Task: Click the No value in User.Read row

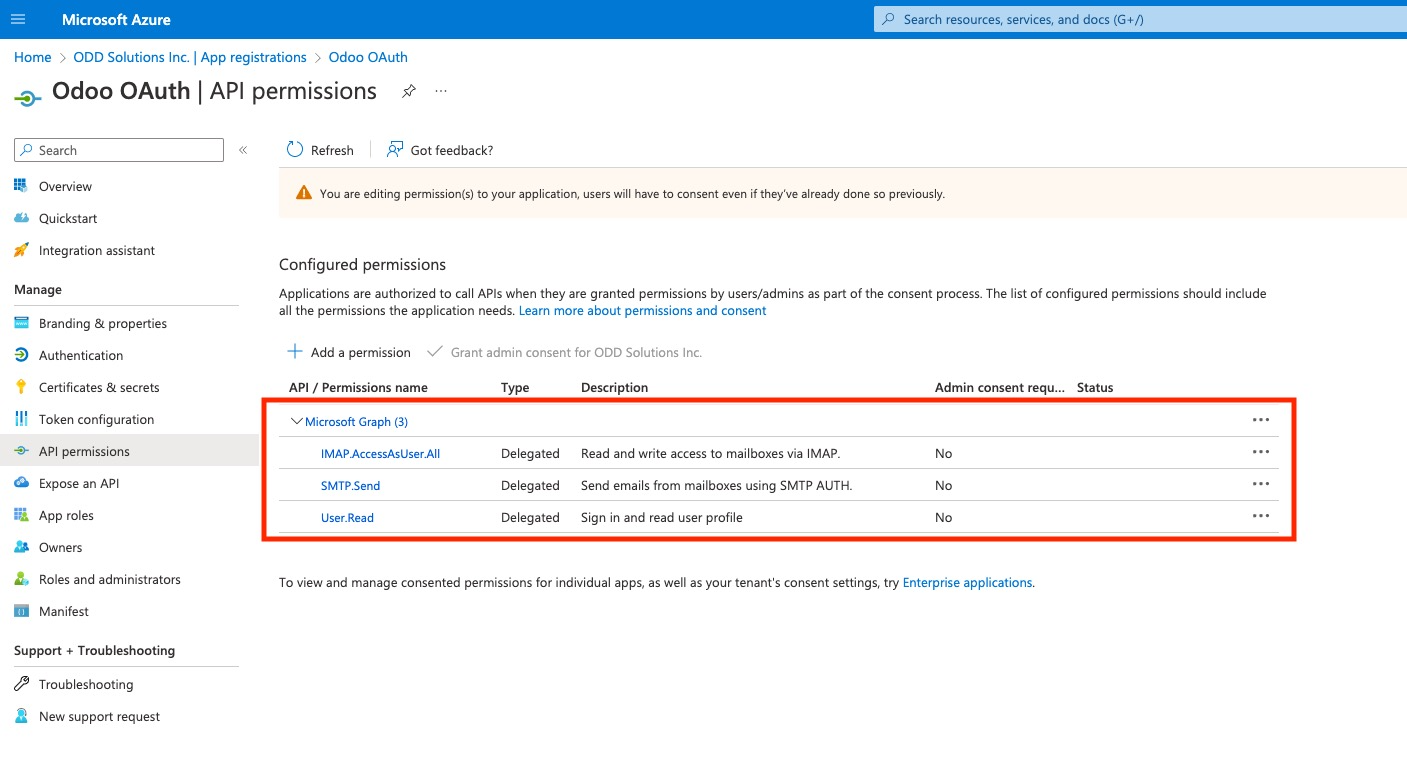Action: (943, 518)
